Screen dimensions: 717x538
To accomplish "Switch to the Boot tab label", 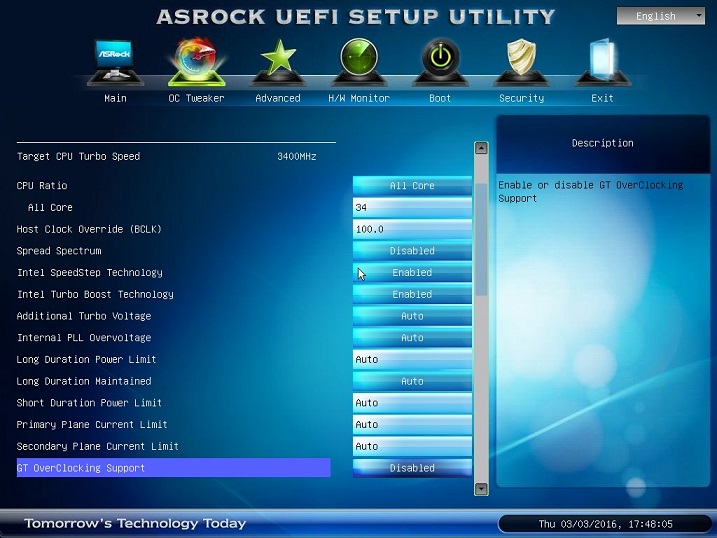I will click(x=440, y=98).
